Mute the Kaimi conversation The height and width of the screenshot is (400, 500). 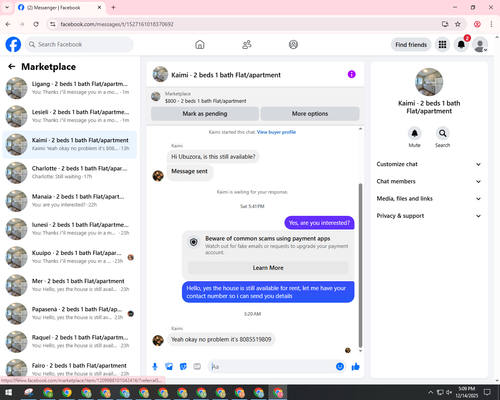(414, 133)
